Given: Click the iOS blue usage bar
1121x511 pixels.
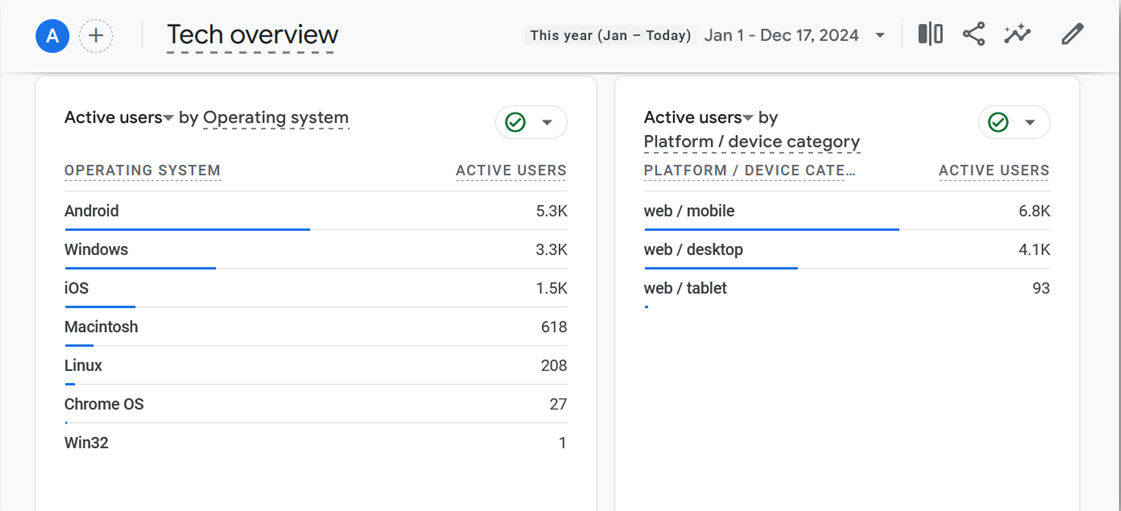Looking at the screenshot, I should click(x=99, y=307).
